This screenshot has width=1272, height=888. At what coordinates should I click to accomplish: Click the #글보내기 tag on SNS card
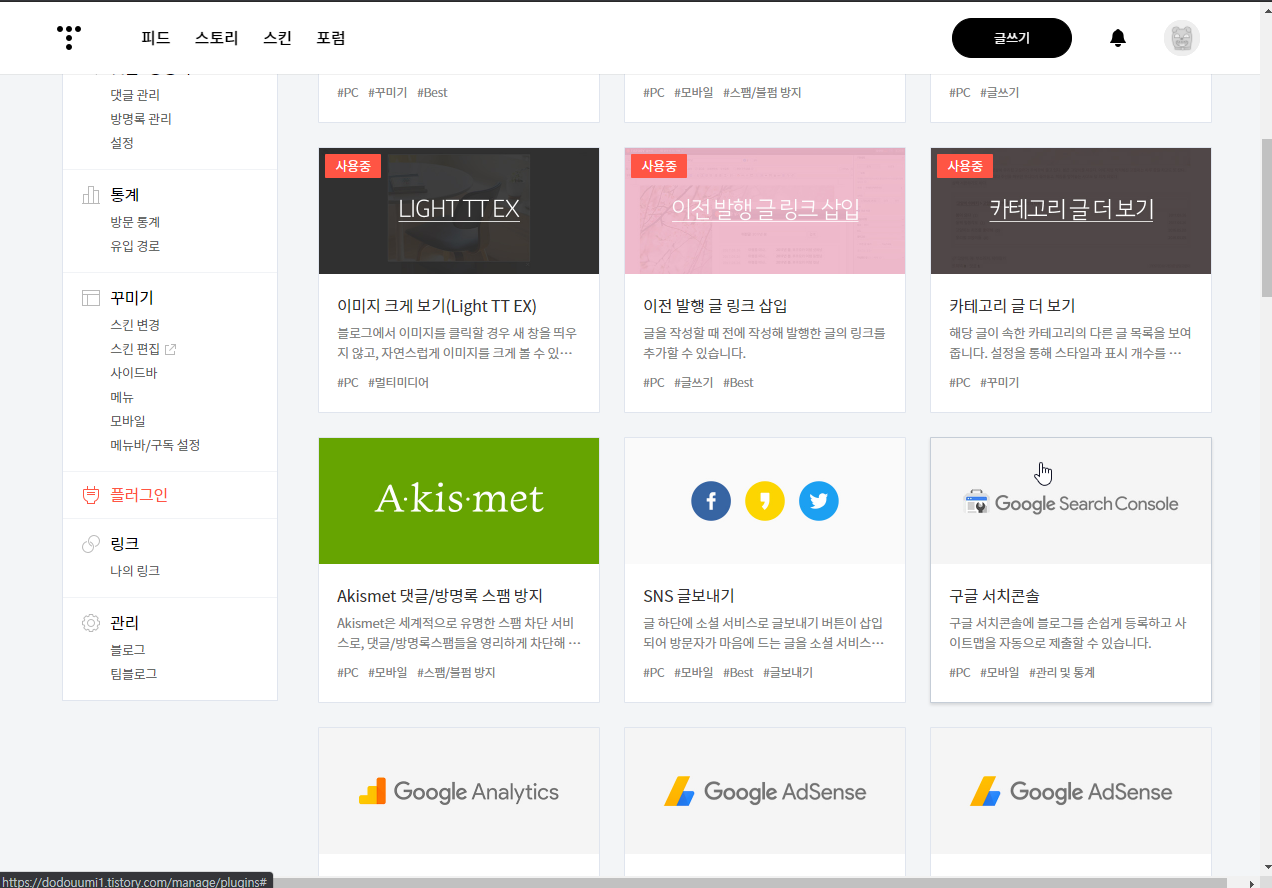point(788,673)
